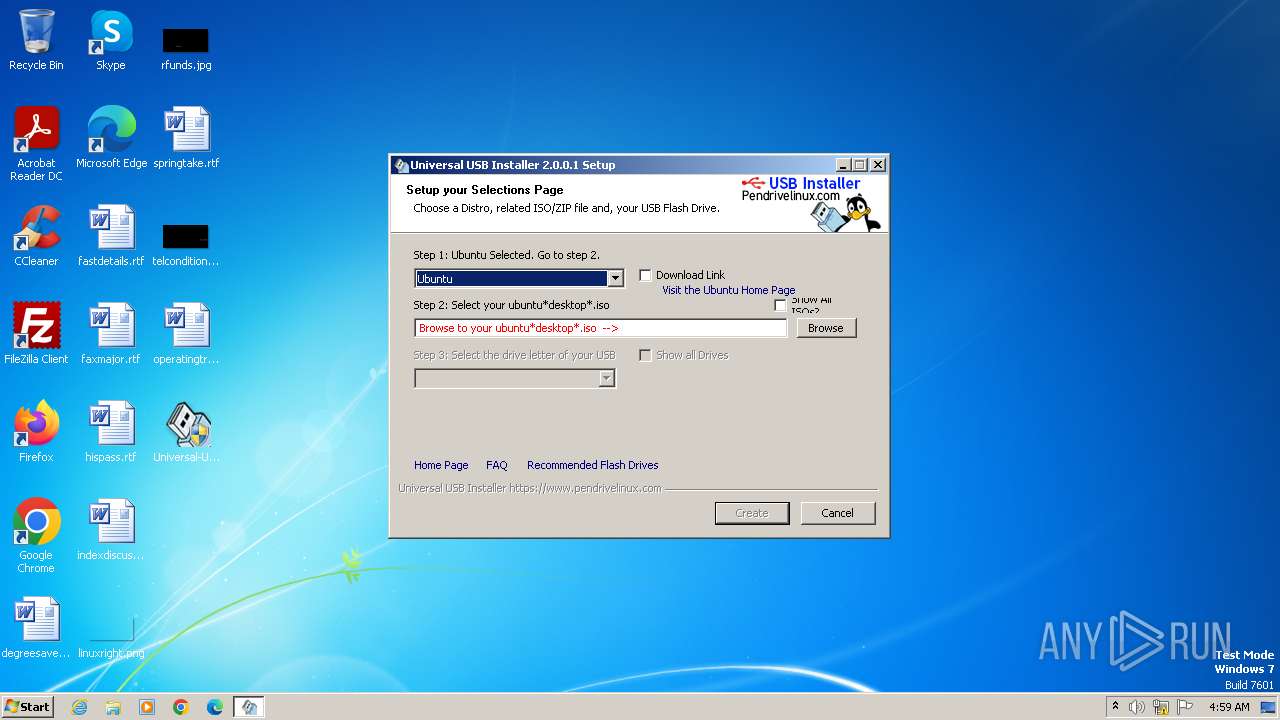This screenshot has width=1280, height=720.
Task: Open Google Chrome desktop shortcut
Action: (36, 536)
